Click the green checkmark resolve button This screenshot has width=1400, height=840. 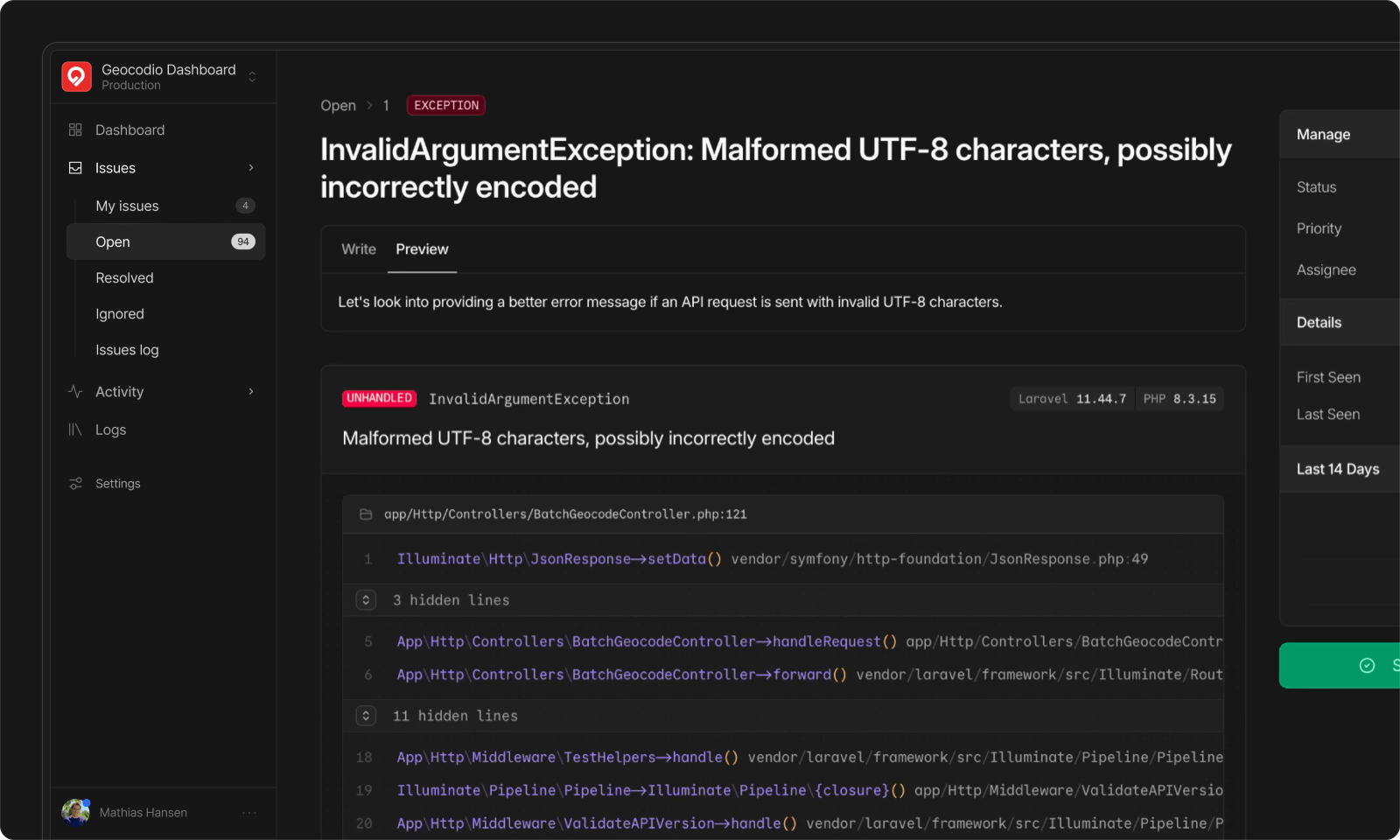[x=1365, y=666]
